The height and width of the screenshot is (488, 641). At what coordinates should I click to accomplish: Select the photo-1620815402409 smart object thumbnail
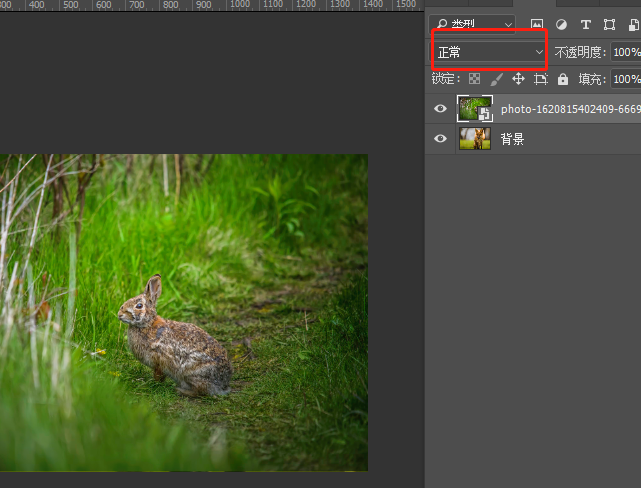(x=475, y=108)
